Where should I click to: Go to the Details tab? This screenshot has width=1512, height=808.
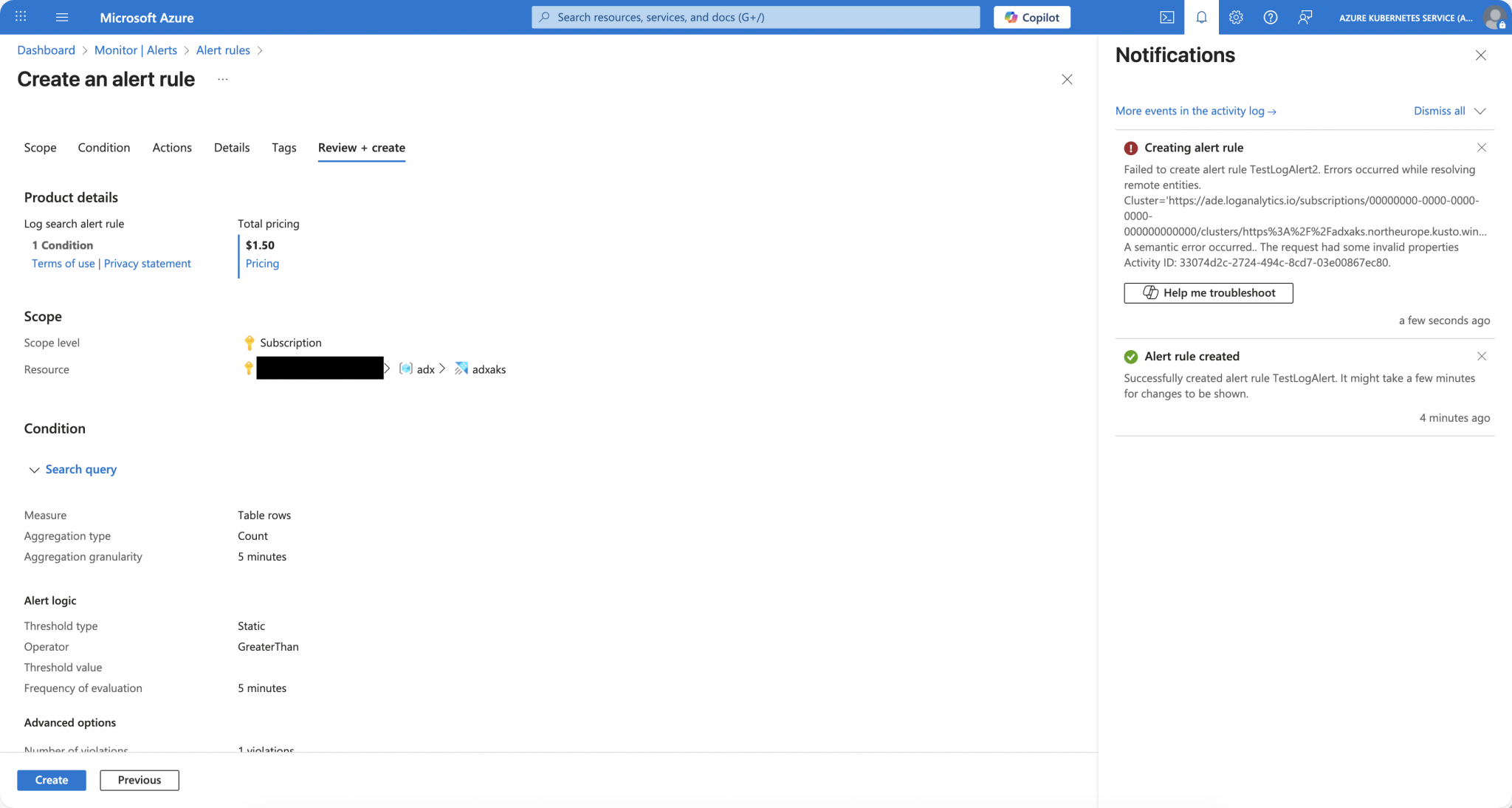[x=232, y=148]
